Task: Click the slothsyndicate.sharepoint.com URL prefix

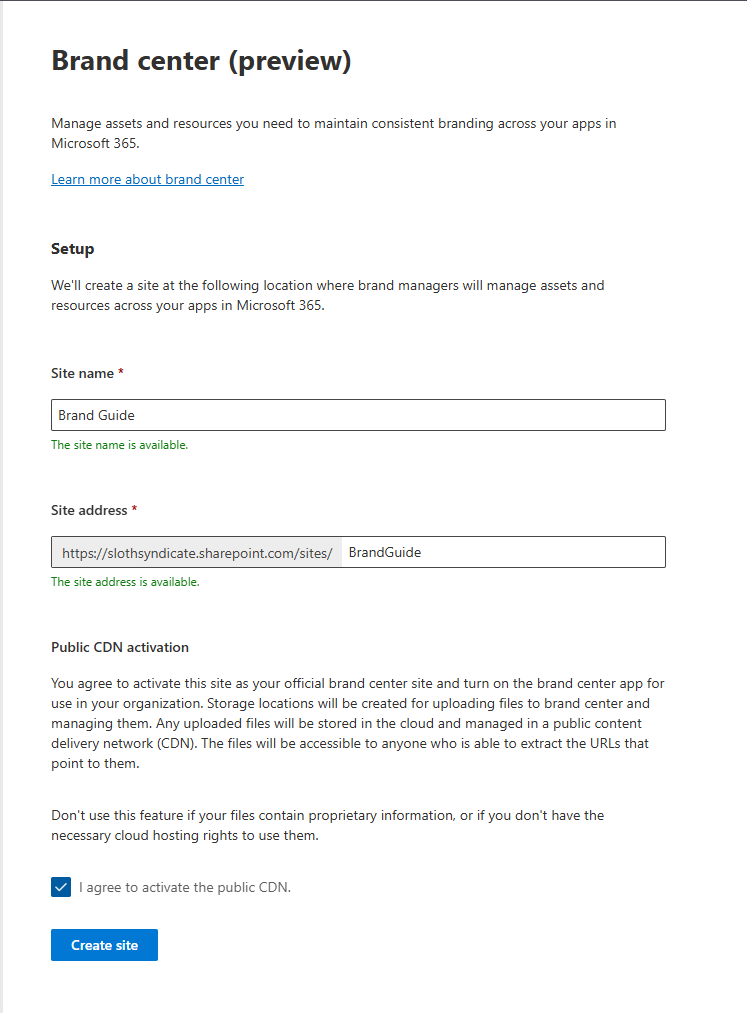Action: click(x=197, y=553)
